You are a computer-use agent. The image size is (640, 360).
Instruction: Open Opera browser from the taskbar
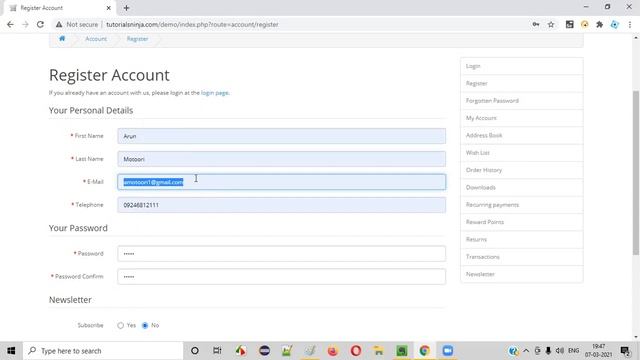point(356,351)
